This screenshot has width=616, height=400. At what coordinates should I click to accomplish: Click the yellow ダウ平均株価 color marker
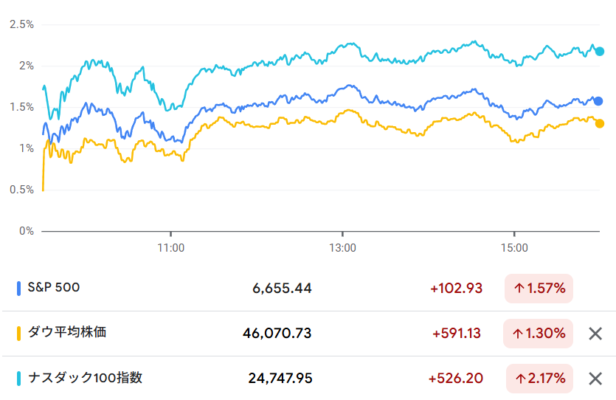coord(20,333)
